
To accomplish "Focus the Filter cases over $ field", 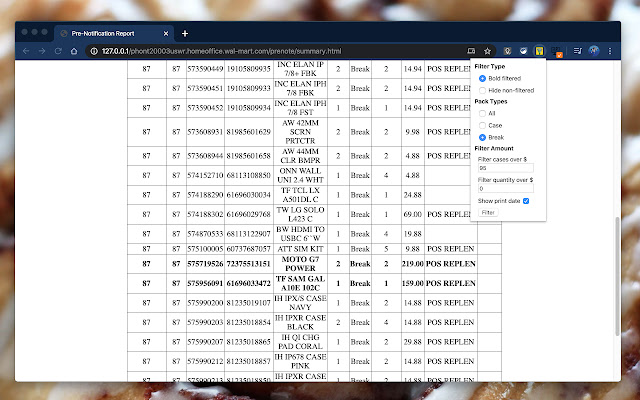I will (506, 168).
